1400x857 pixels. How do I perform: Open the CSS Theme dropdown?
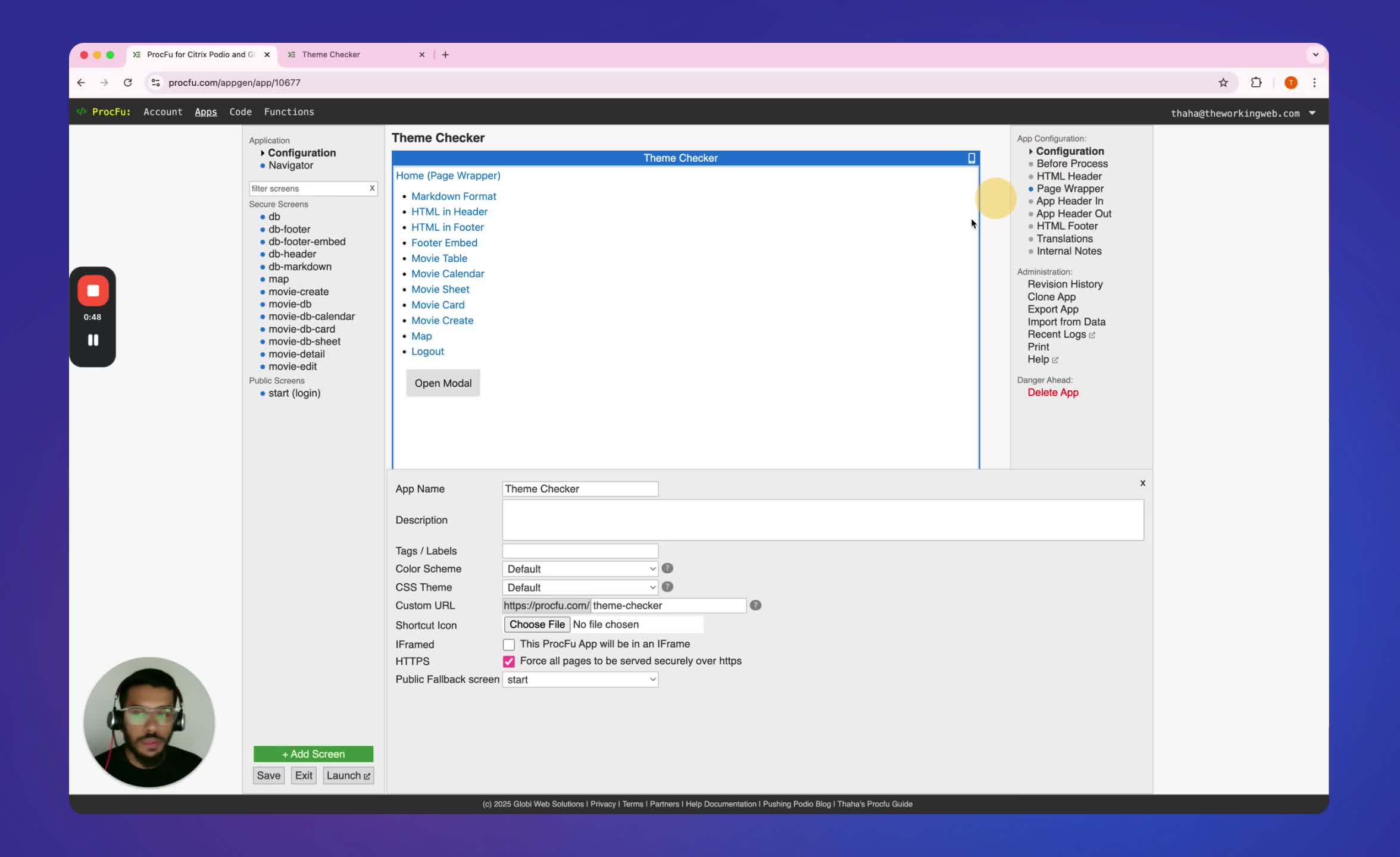[580, 587]
